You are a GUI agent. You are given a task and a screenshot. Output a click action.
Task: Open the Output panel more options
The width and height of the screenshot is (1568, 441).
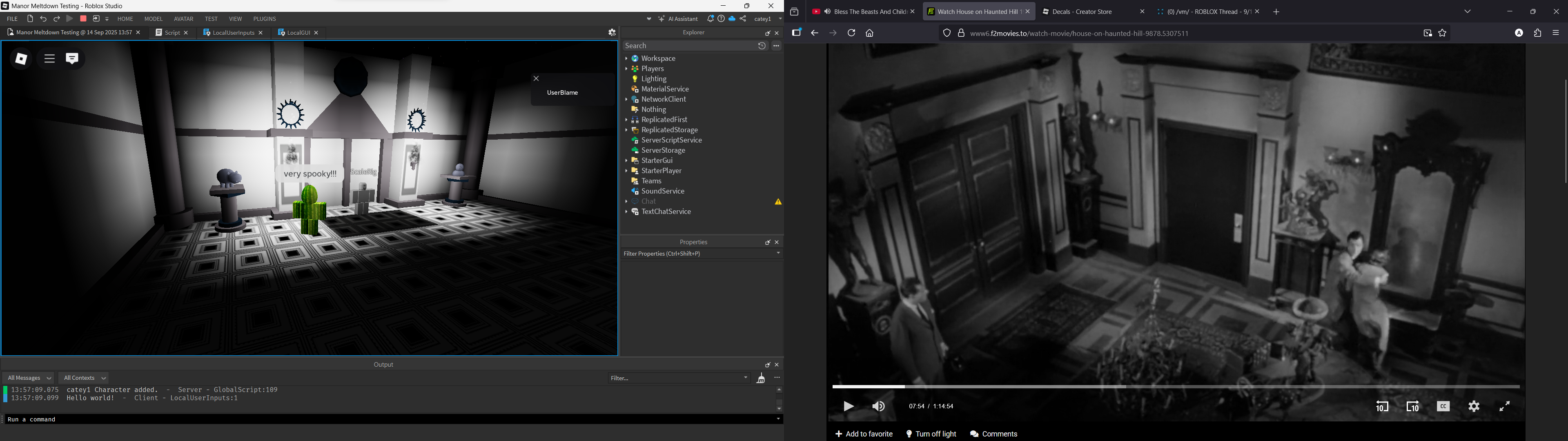pos(777,378)
